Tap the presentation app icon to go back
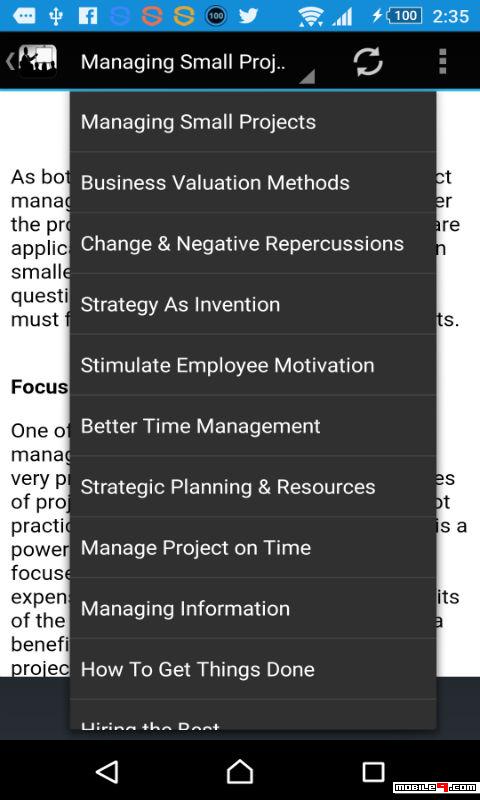The width and height of the screenshot is (480, 800). click(x=32, y=61)
